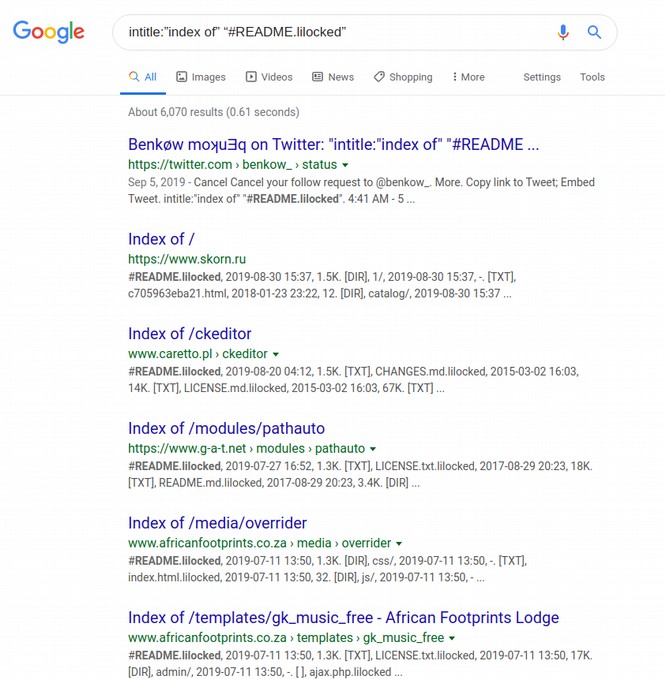Viewport: 665px width, 679px height.
Task: Click the blue search magnifier icon
Action: [x=594, y=32]
